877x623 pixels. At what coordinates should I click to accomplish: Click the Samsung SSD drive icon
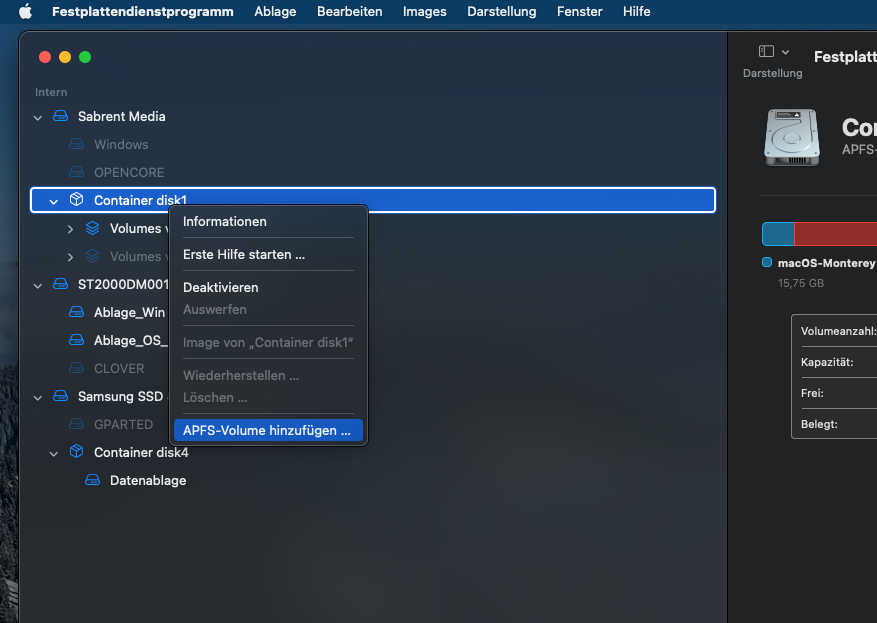pyautogui.click(x=60, y=396)
